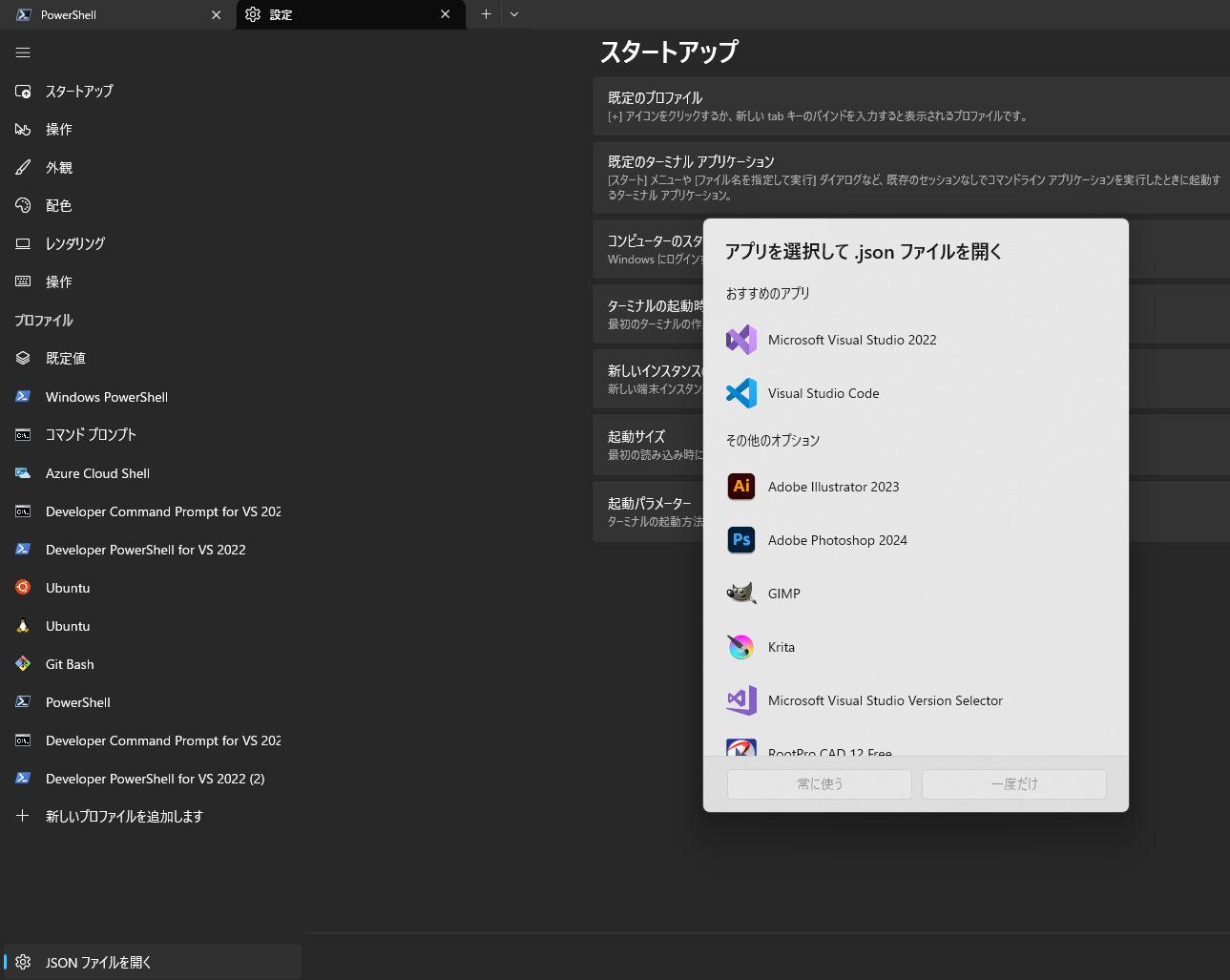
Task: Click the コマンド プロンプト profile icon
Action: (23, 434)
